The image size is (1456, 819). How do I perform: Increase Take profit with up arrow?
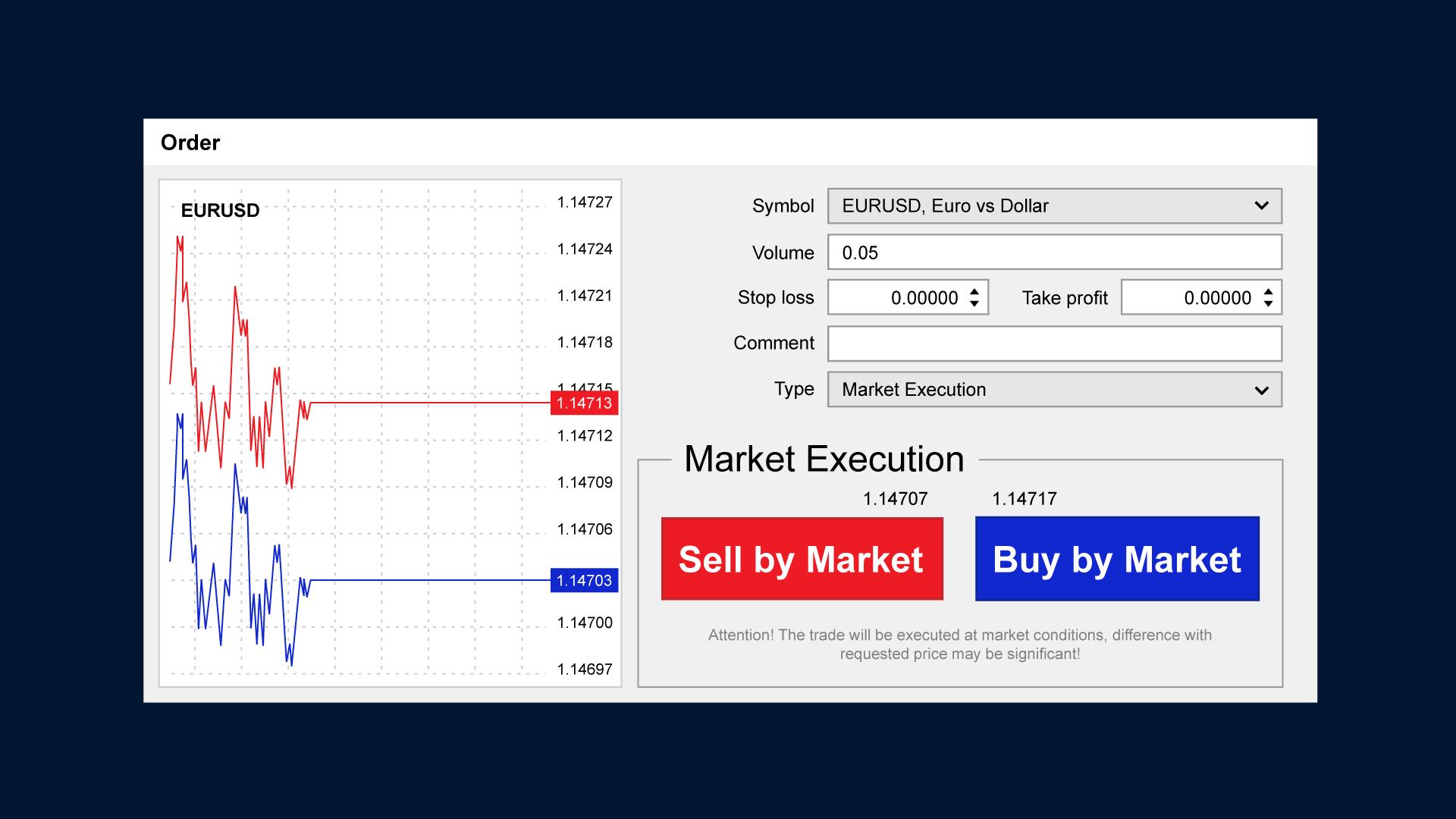click(1268, 291)
